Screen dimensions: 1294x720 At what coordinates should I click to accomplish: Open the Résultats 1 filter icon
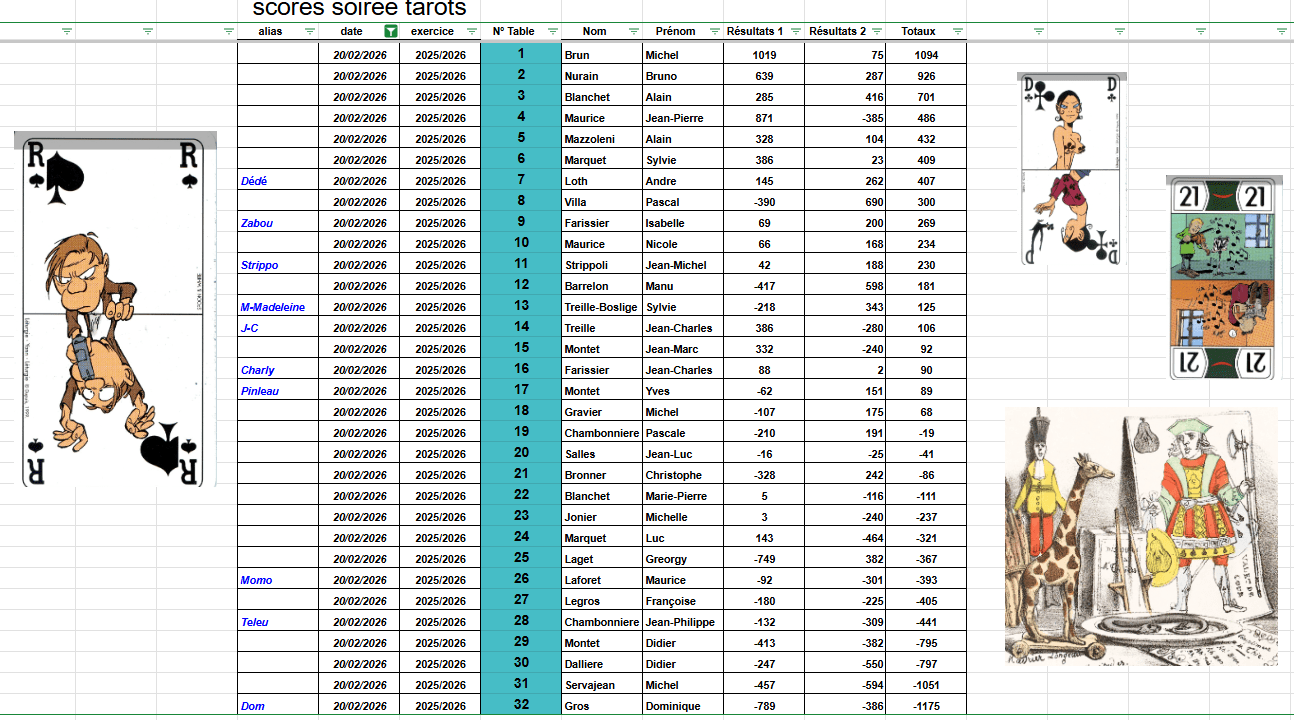(795, 31)
